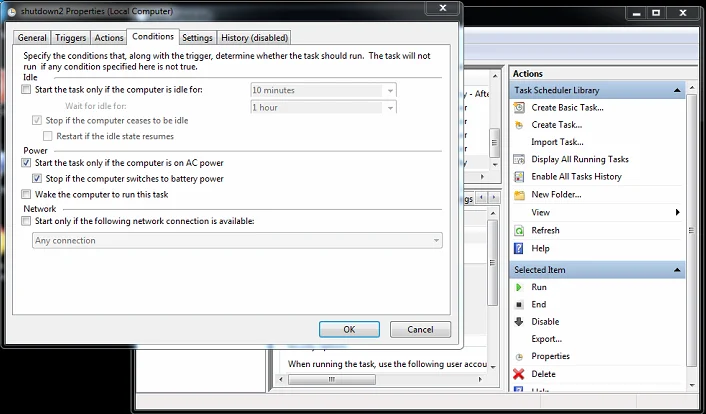Click the Refresh icon in Actions
Image resolution: width=706 pixels, height=414 pixels.
tap(519, 230)
